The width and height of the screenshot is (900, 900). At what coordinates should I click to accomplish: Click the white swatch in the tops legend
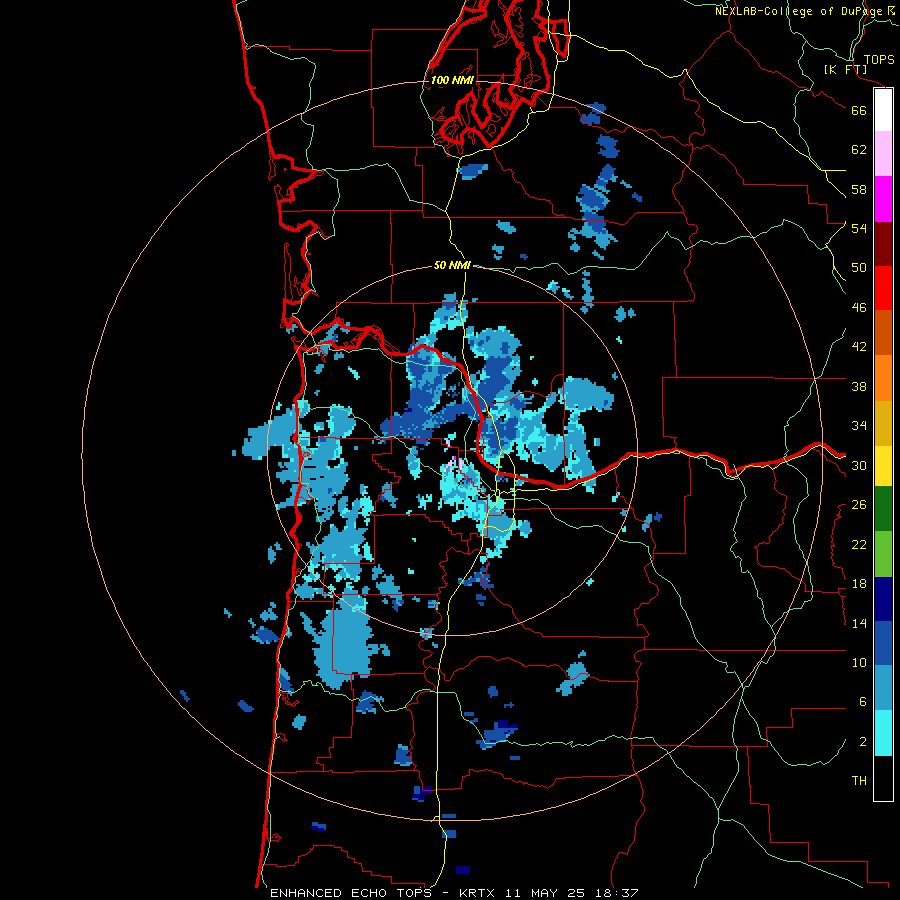pos(883,110)
